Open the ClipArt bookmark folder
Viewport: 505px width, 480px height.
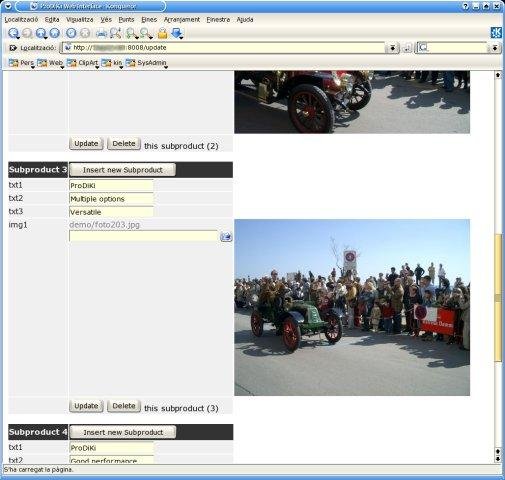(83, 63)
